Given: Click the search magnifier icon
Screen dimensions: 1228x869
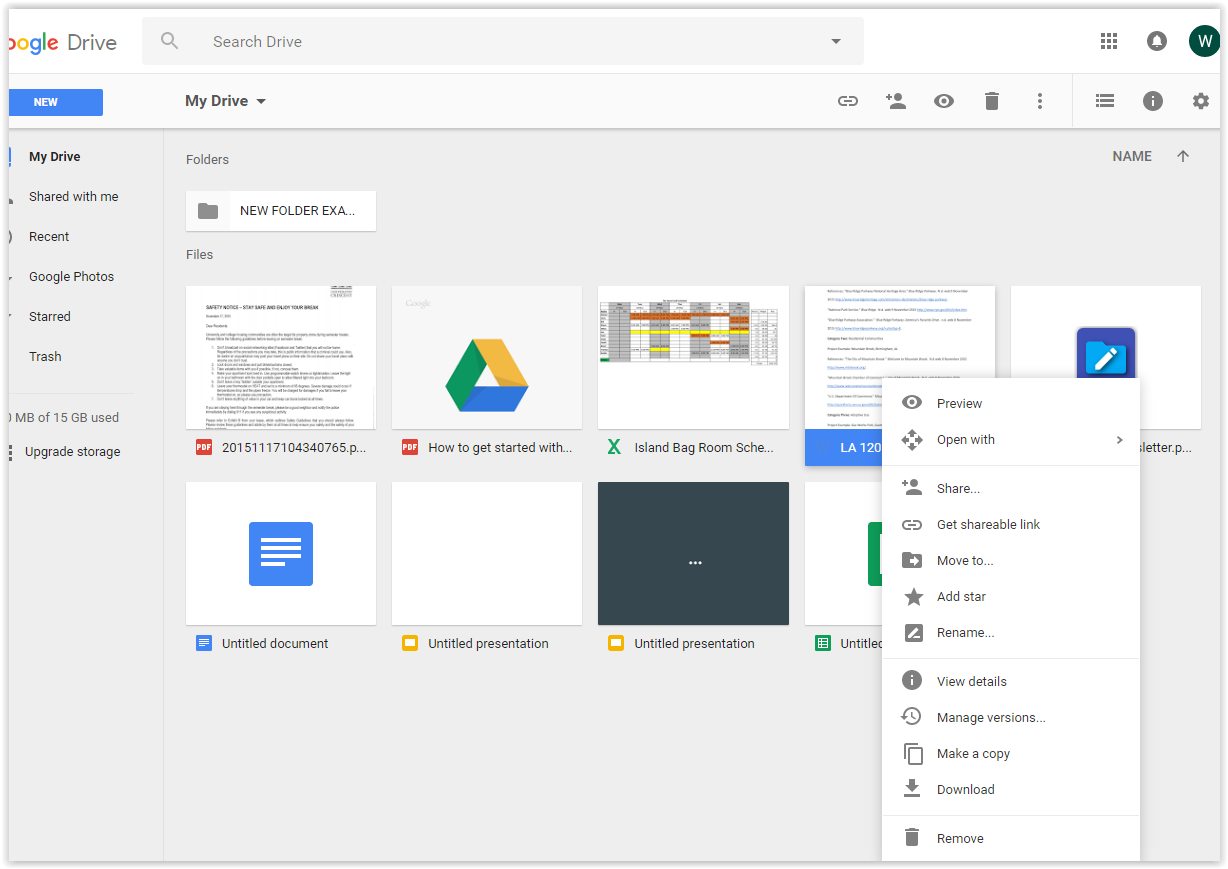Looking at the screenshot, I should 169,41.
